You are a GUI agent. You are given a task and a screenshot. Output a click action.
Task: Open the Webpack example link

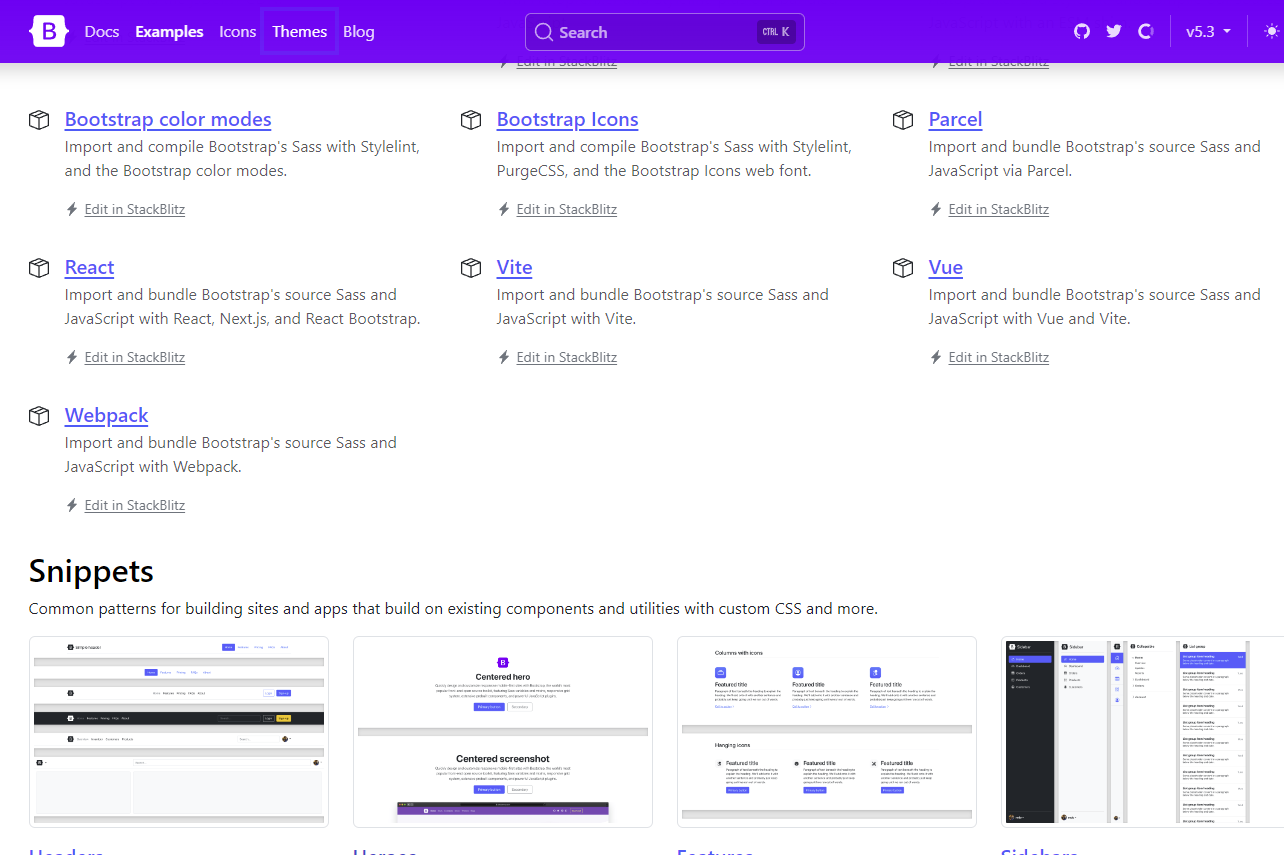[106, 415]
